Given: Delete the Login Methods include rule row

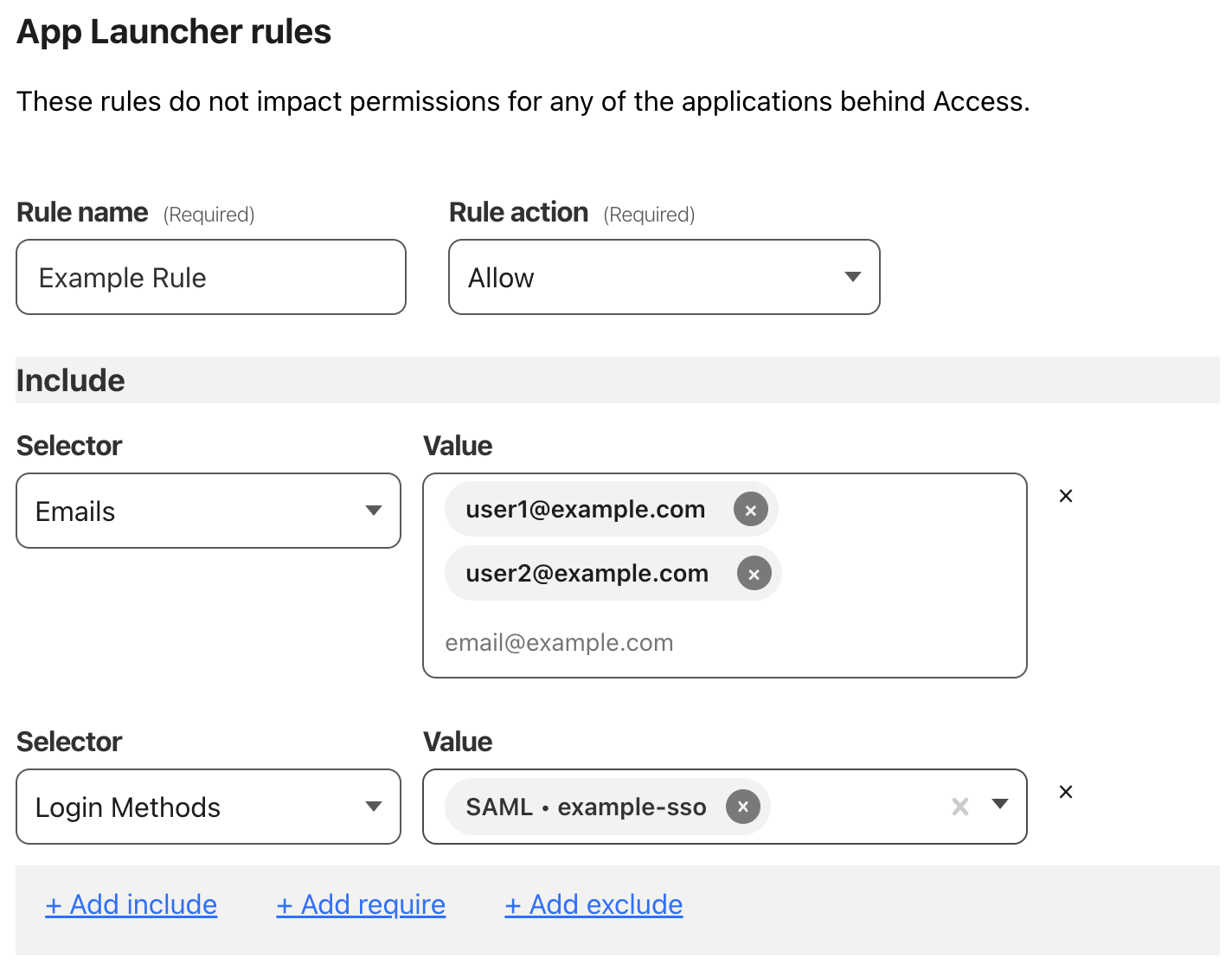Looking at the screenshot, I should tap(1065, 791).
